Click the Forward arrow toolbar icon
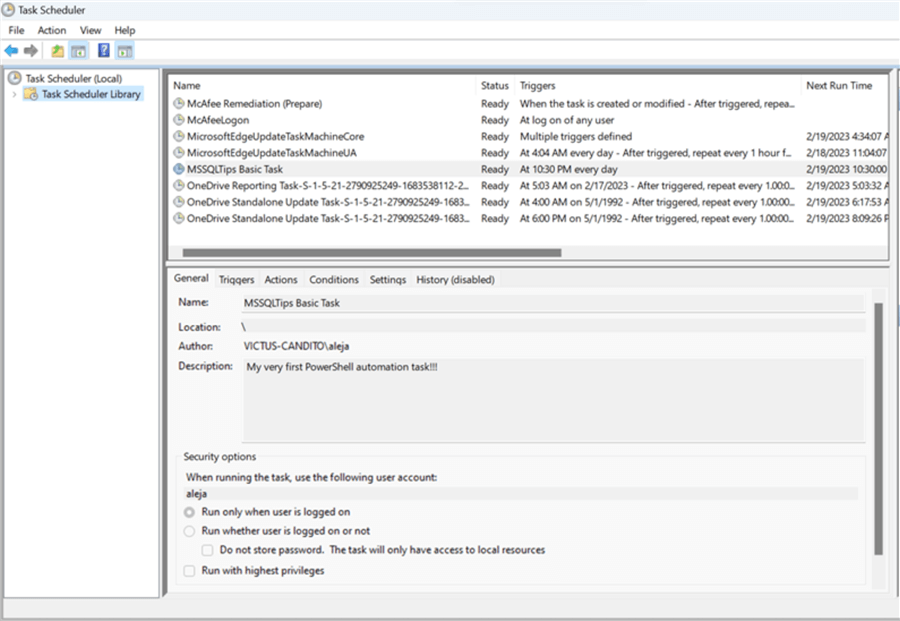 (31, 51)
